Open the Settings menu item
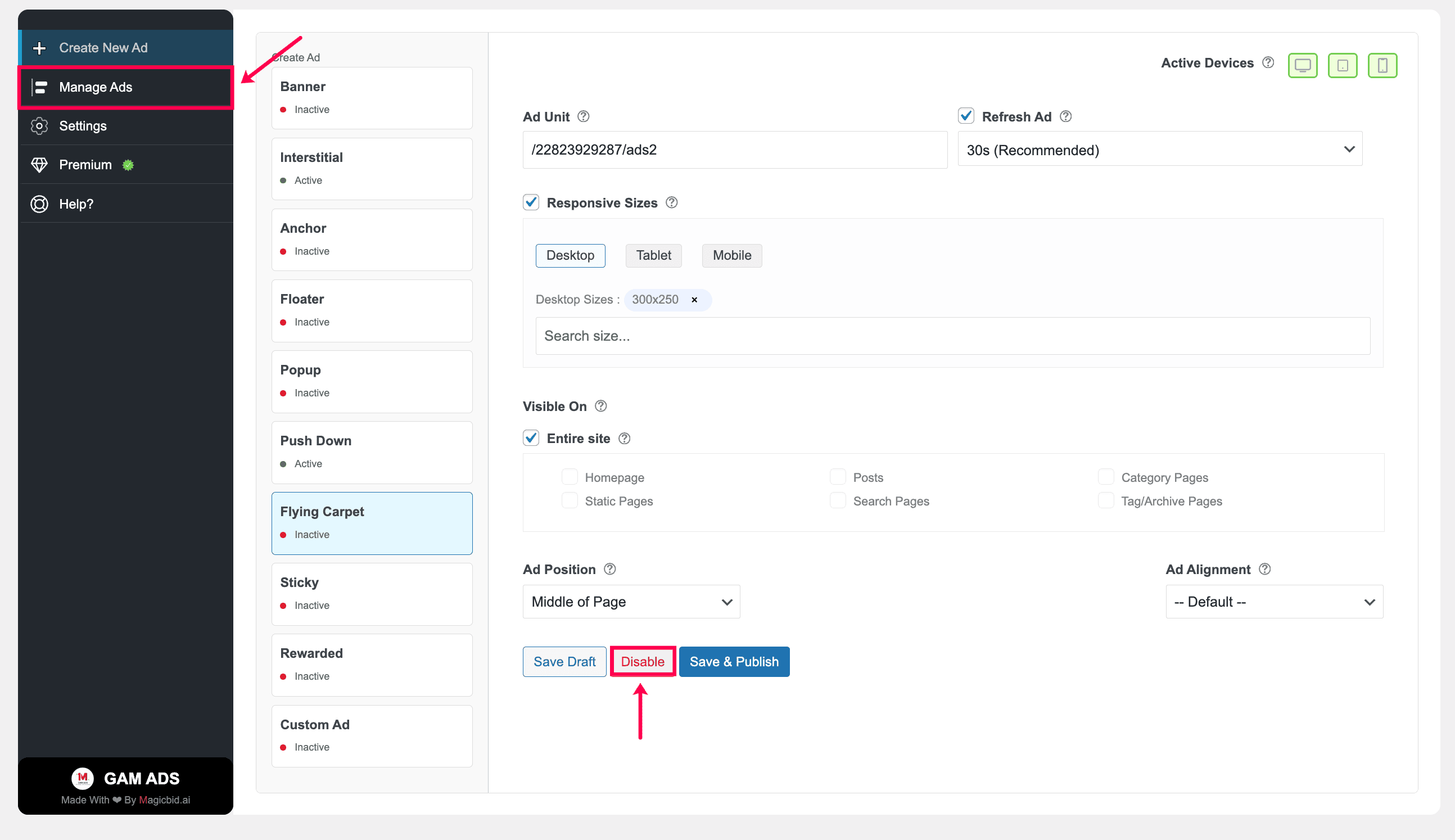Viewport: 1455px width, 840px height. point(126,126)
